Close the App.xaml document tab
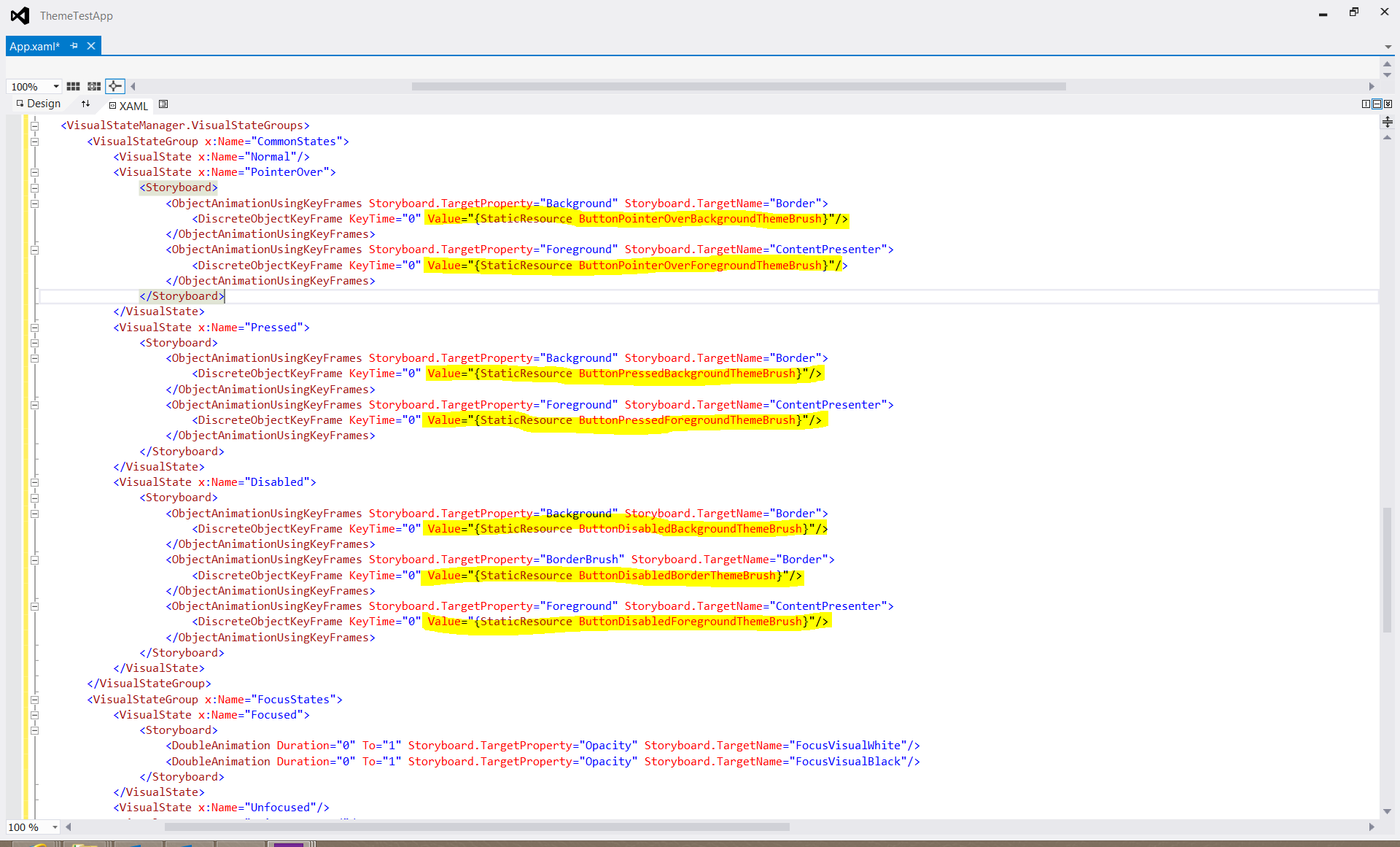This screenshot has width=1400, height=847. click(91, 46)
